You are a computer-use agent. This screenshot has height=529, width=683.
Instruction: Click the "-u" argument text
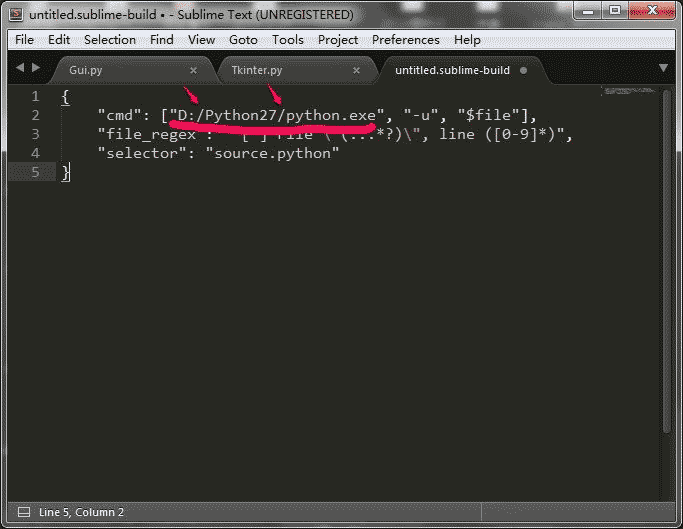pos(421,115)
